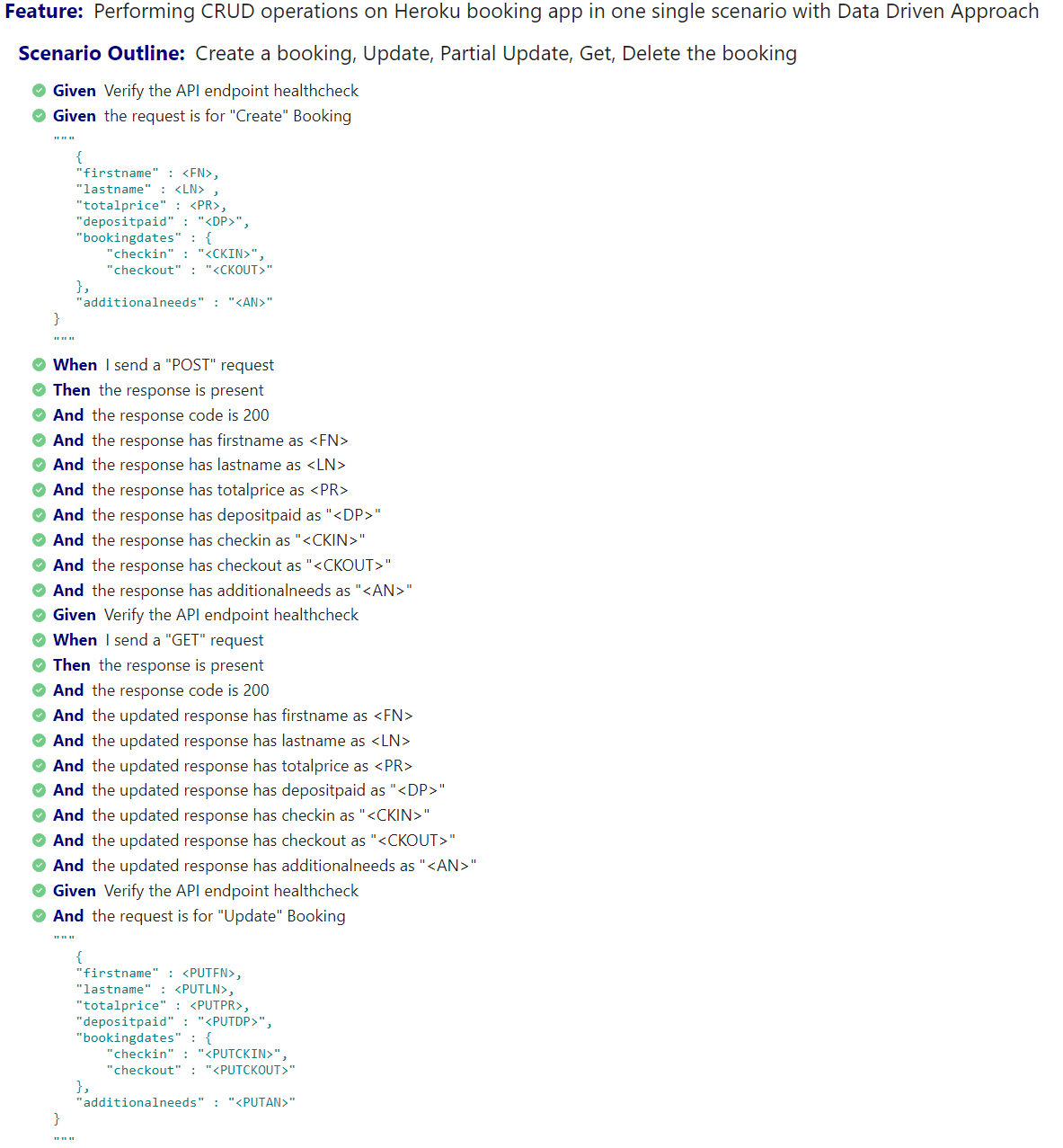
Task: Click the step text 'the updated response has totalprice as <PR>'
Action: (252, 766)
